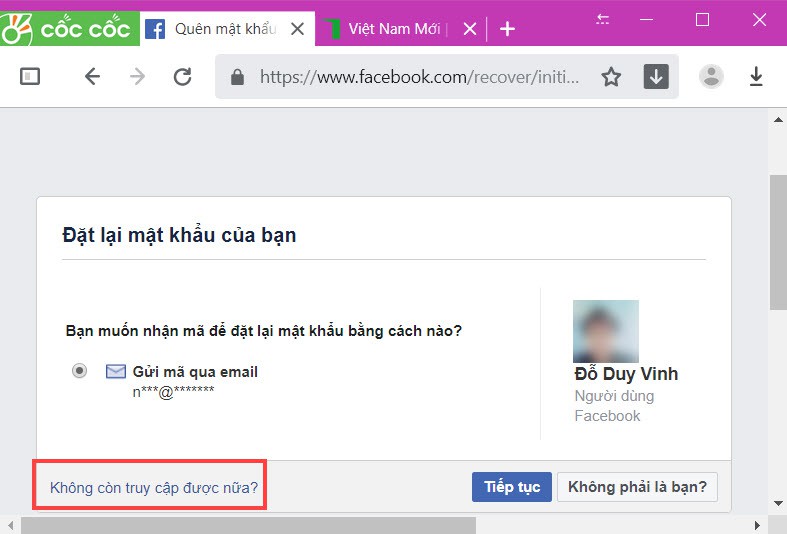Click the name Đỗ Duy Vinh

coord(626,374)
